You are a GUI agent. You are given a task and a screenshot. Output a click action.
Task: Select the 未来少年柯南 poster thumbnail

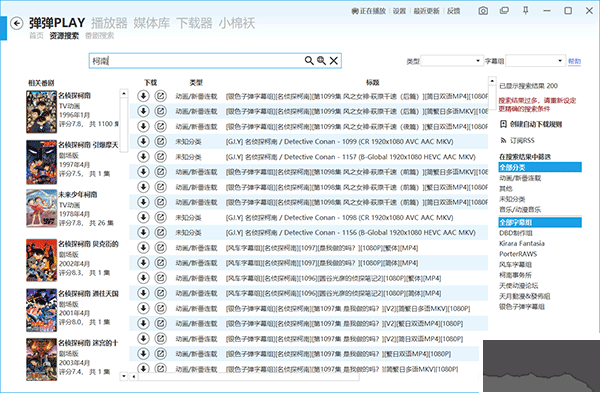coord(41,209)
